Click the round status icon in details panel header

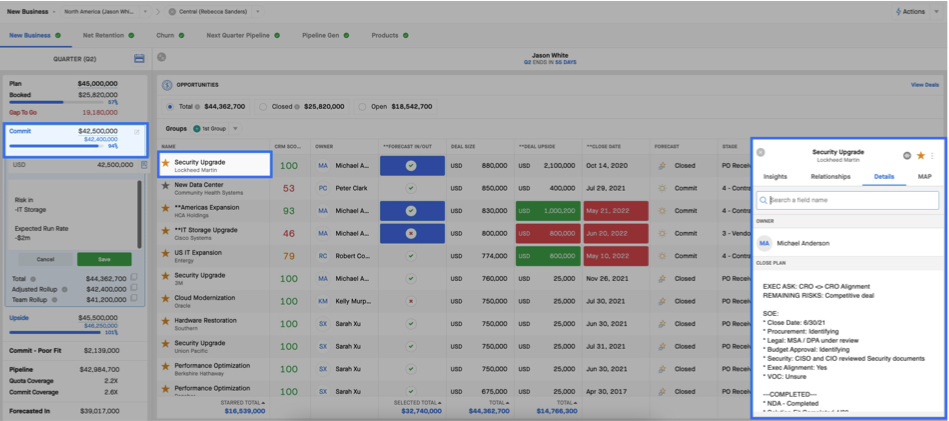tap(907, 155)
